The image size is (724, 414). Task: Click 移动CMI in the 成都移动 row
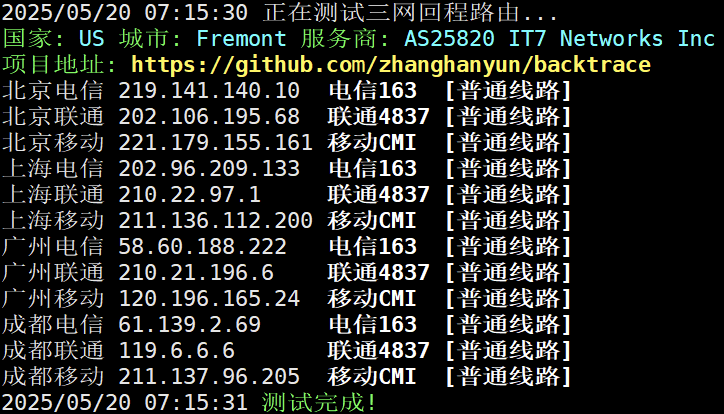click(372, 377)
